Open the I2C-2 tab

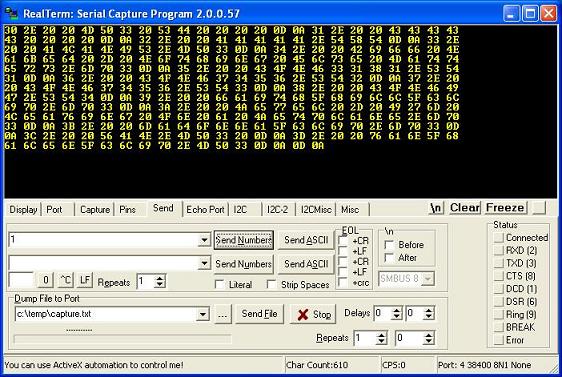[x=277, y=210]
